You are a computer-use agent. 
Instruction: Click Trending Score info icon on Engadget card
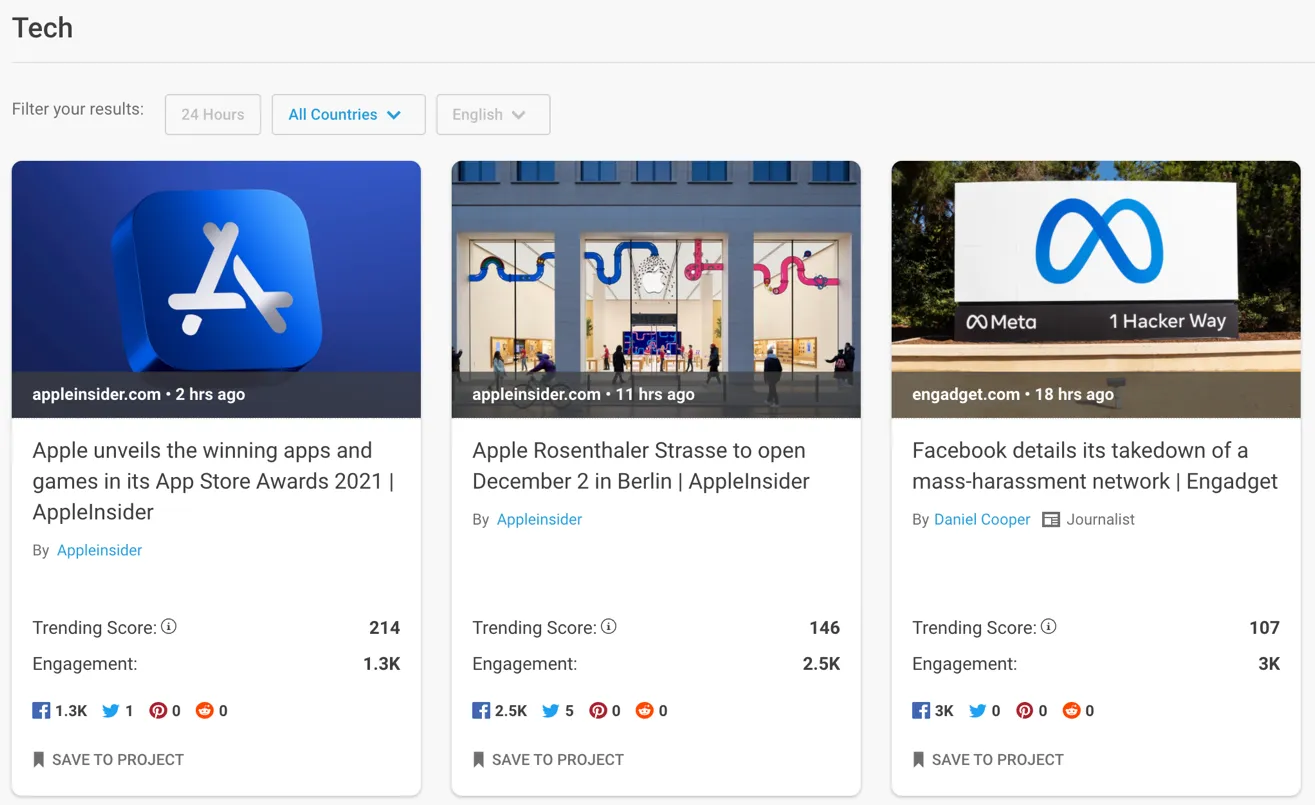1048,627
